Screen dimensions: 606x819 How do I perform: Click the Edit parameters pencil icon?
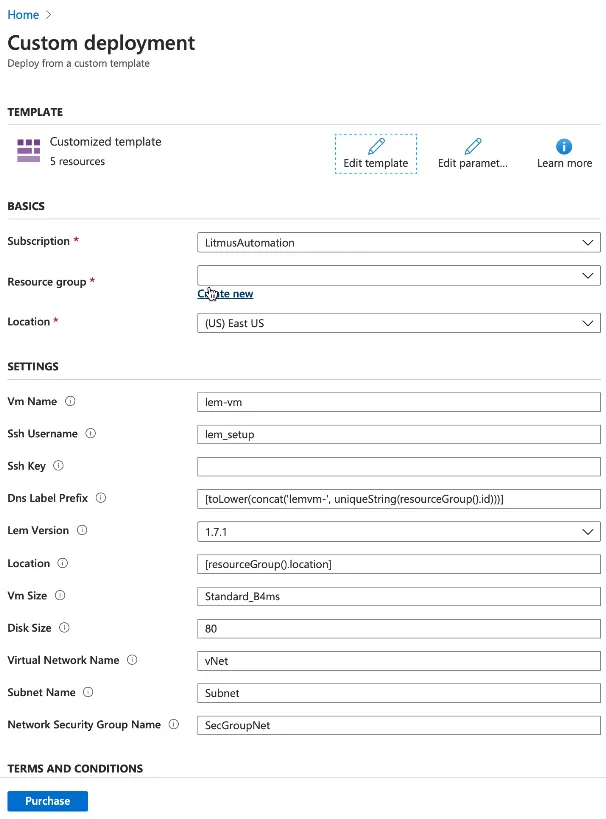pyautogui.click(x=473, y=146)
